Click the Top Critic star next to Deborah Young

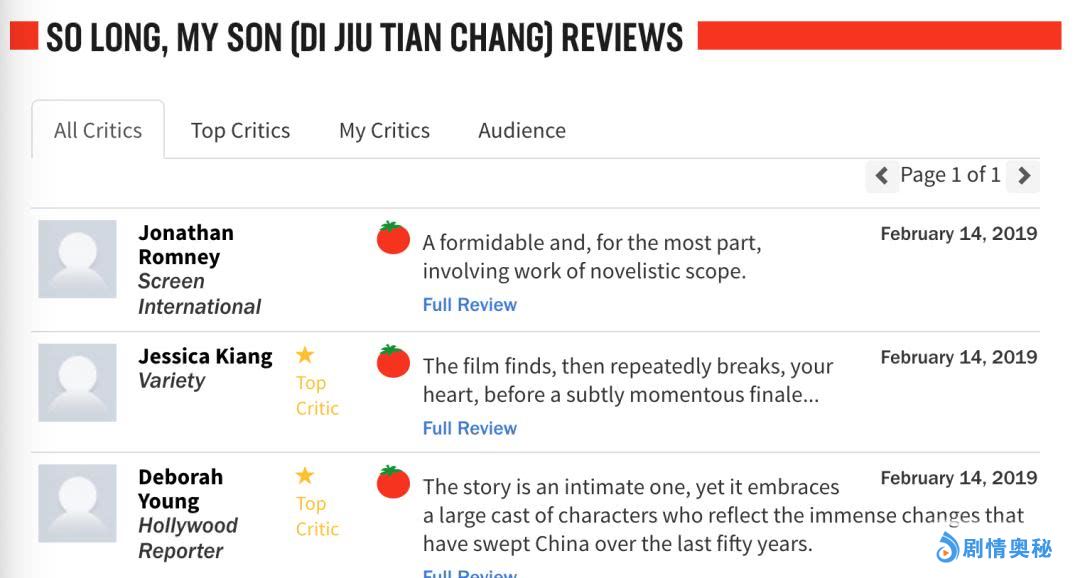click(305, 476)
